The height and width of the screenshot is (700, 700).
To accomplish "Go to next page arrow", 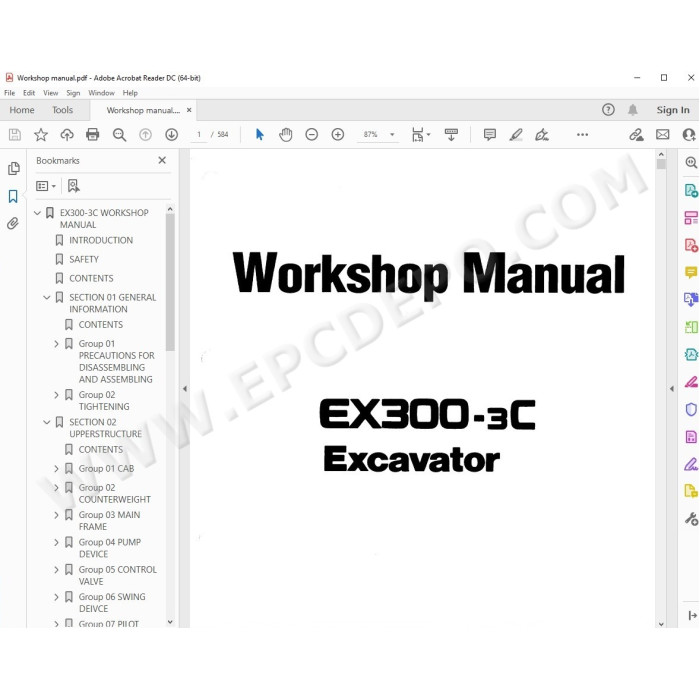I will click(x=171, y=134).
